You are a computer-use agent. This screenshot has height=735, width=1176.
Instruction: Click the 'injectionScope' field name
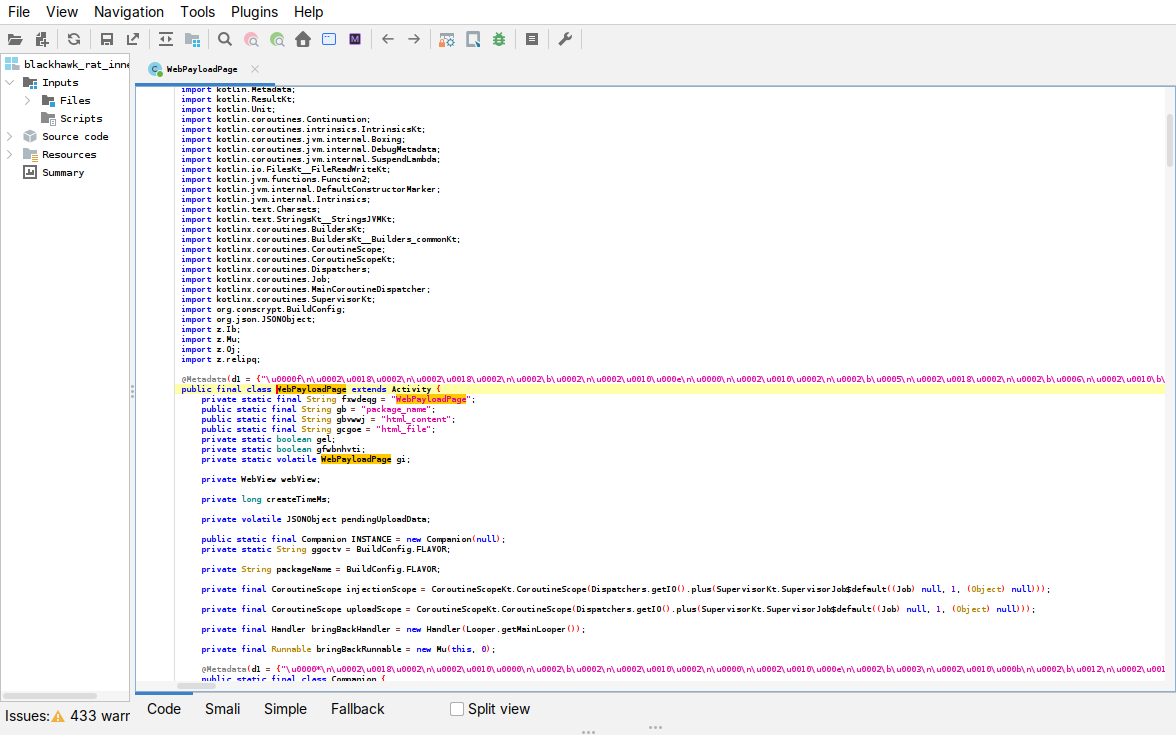381,590
